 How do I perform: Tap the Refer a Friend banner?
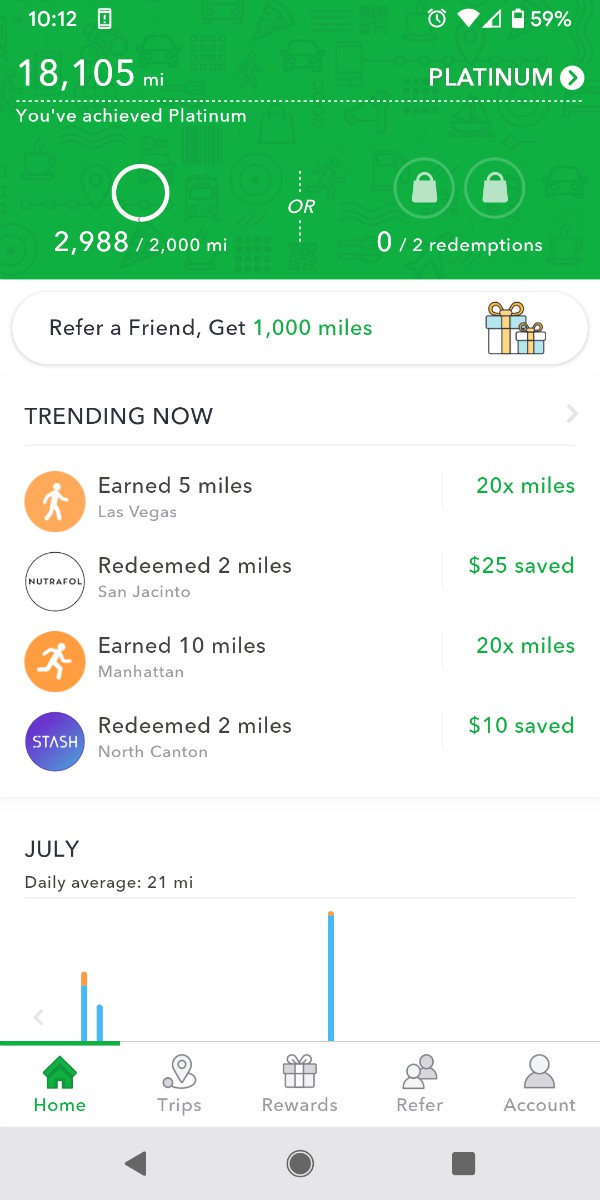coord(300,326)
